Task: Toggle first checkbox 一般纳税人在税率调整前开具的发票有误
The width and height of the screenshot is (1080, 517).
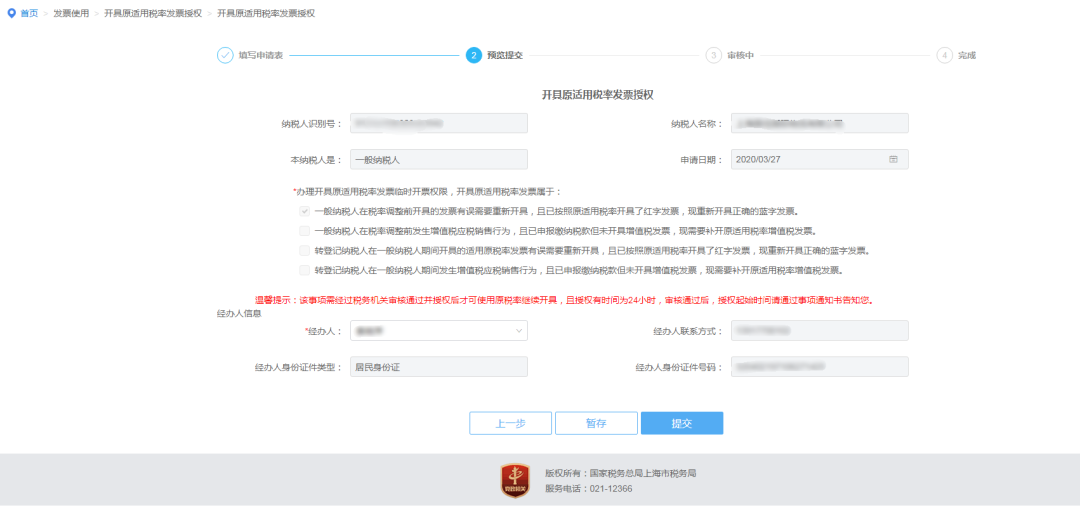Action: point(304,211)
